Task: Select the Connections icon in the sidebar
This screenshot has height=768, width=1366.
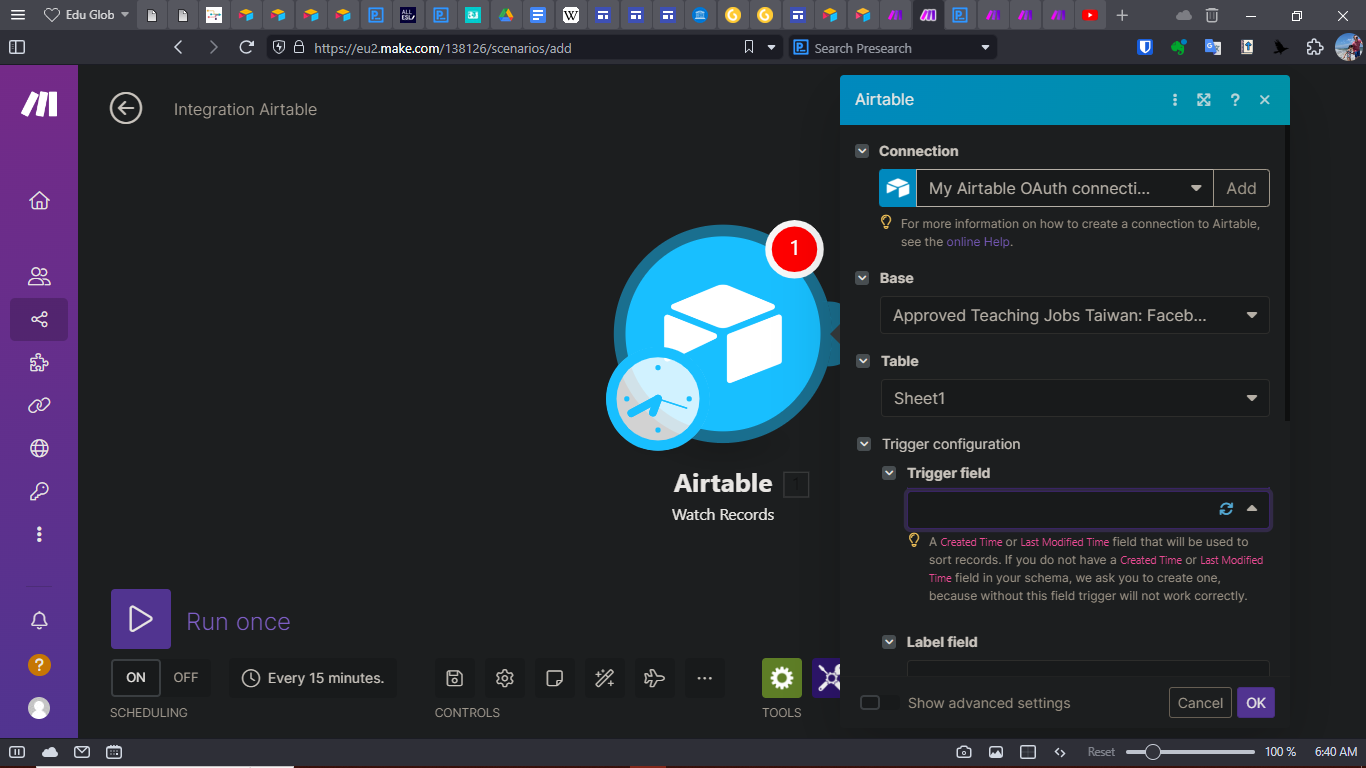Action: (39, 405)
